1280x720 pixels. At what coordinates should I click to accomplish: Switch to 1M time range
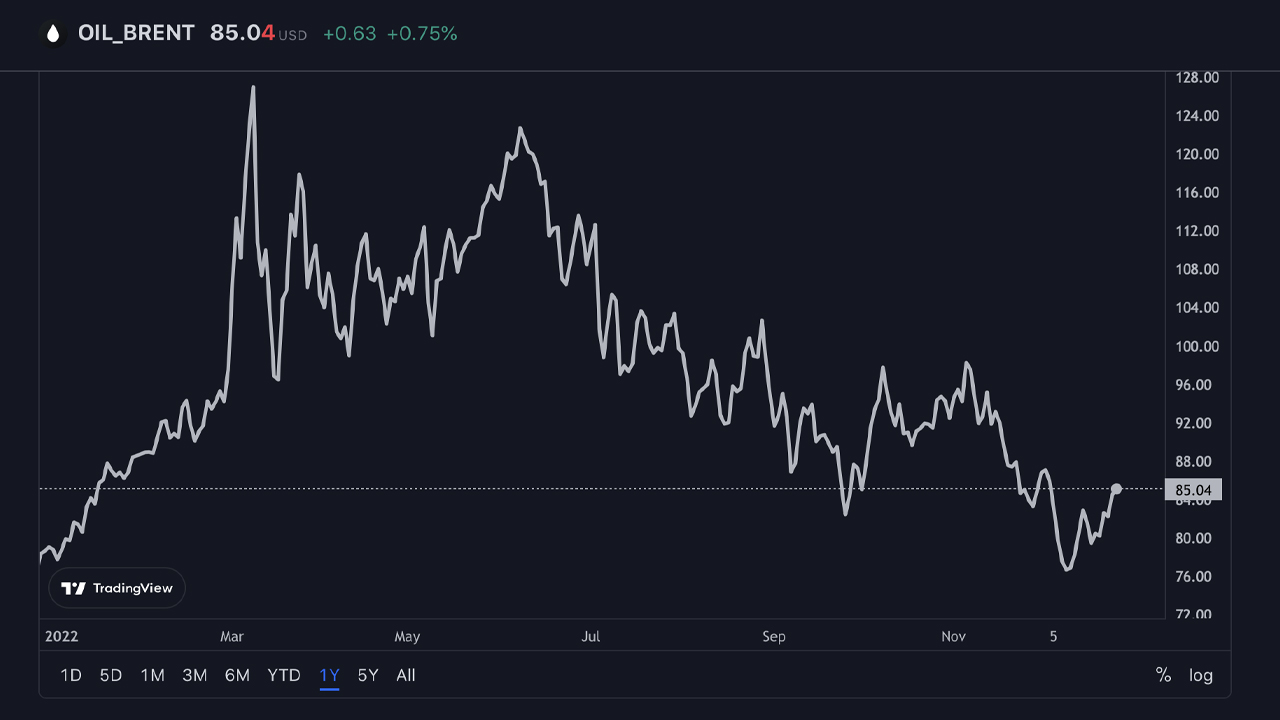point(152,675)
